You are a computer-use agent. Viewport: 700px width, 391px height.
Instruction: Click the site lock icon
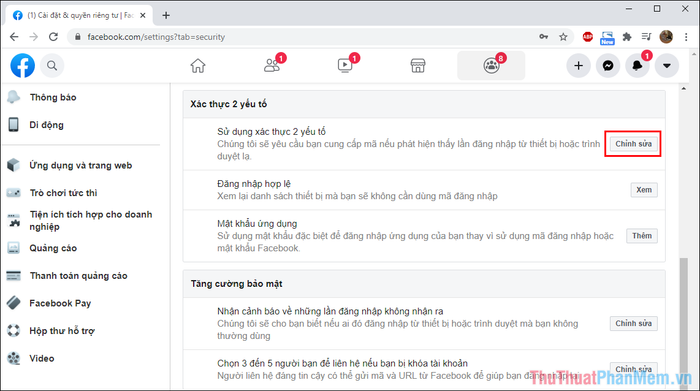point(78,37)
